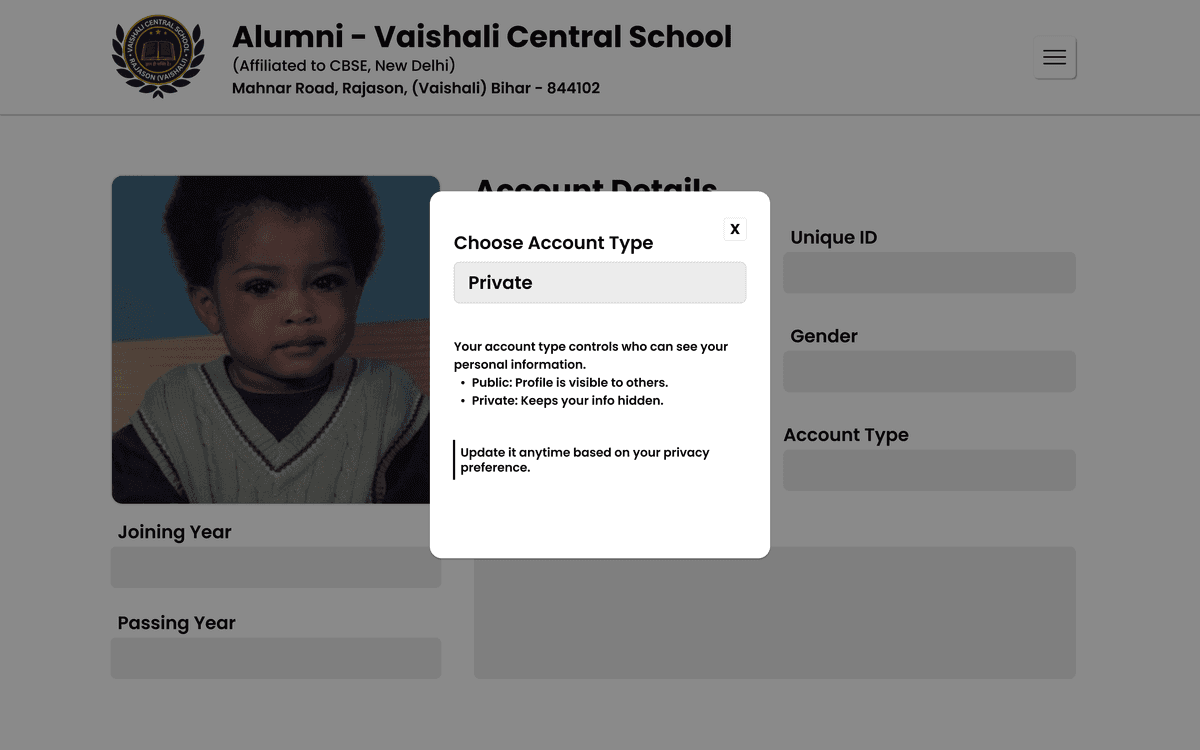
Task: Click the "Public: Profile is visible" bullet
Action: tap(569, 383)
